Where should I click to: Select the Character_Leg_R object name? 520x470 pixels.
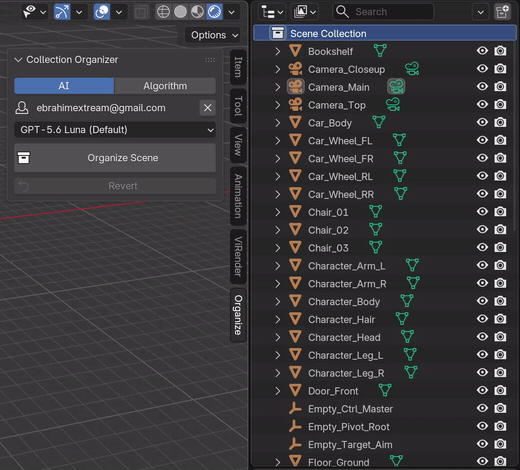coord(346,373)
